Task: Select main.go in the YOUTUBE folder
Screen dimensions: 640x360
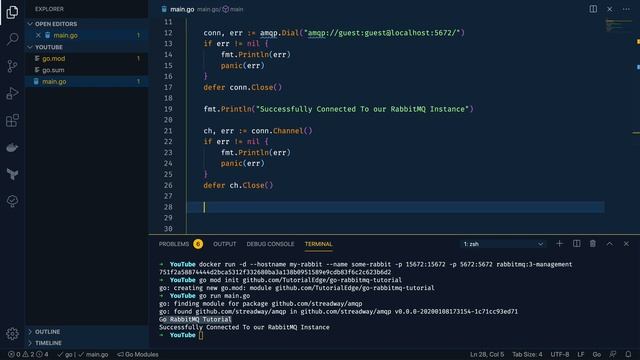Action: pyautogui.click(x=87, y=82)
